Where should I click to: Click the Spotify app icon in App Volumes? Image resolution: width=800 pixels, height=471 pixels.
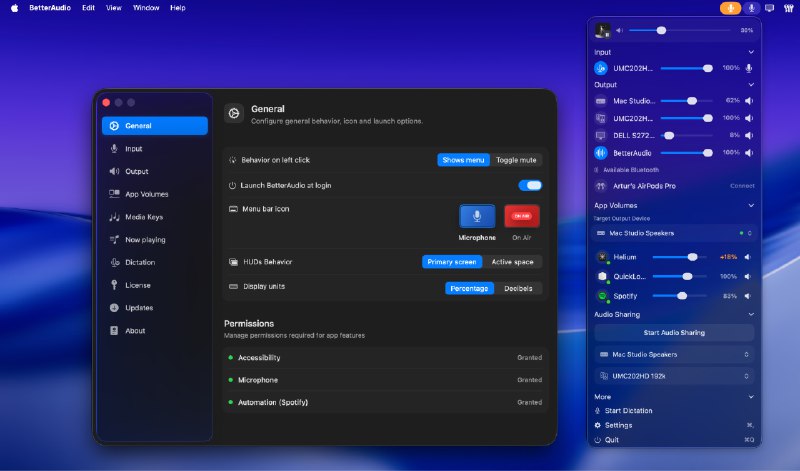pos(603,296)
